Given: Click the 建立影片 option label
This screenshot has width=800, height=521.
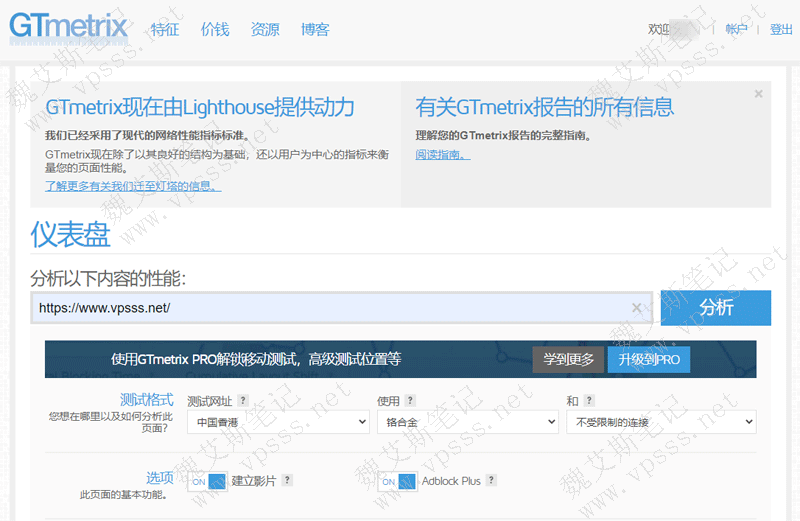Looking at the screenshot, I should [x=254, y=481].
